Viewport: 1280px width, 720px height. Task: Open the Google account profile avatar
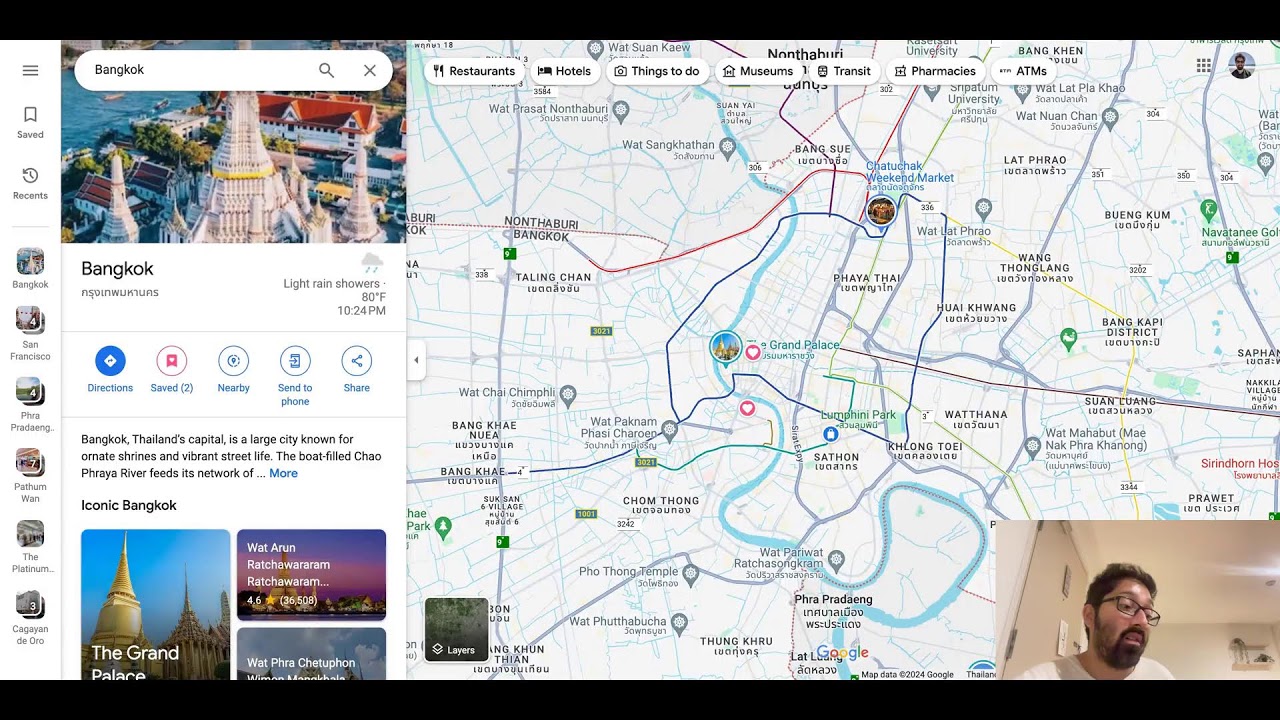point(1241,66)
